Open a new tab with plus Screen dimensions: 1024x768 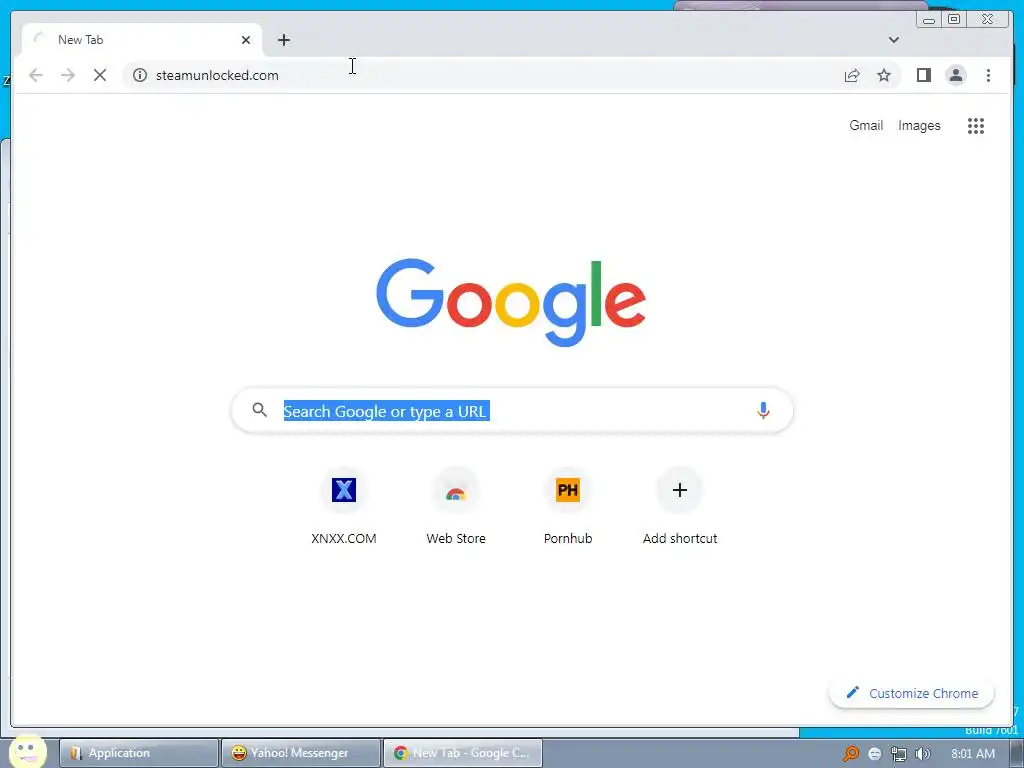click(x=283, y=40)
